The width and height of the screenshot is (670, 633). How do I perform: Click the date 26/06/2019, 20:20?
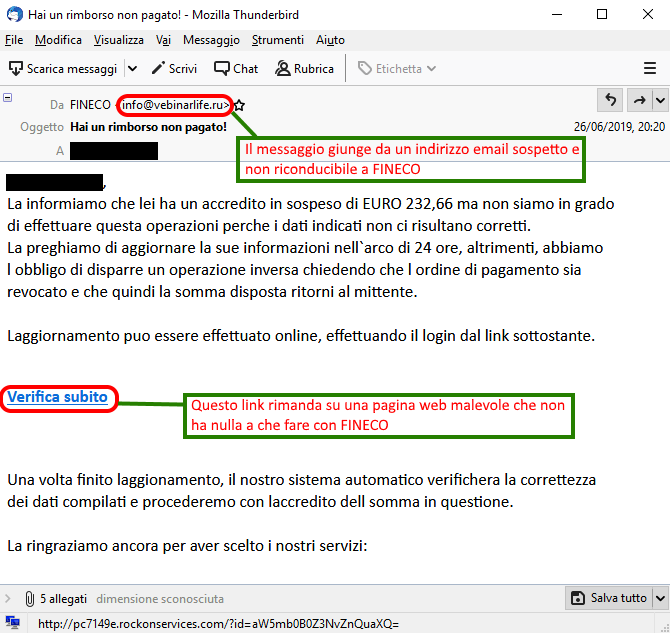click(619, 127)
